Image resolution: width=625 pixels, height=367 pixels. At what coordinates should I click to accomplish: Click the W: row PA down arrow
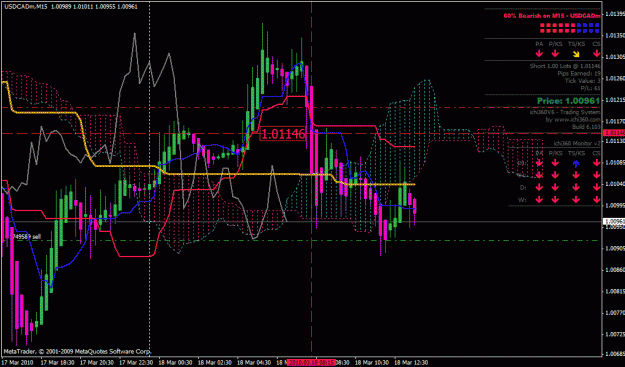[539, 200]
